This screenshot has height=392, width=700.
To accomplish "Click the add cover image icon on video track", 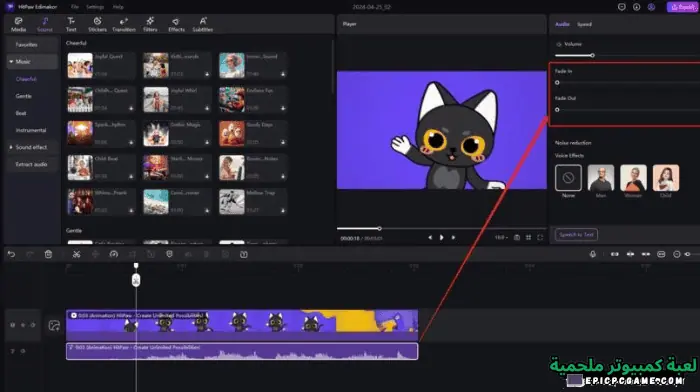I will 54,325.
